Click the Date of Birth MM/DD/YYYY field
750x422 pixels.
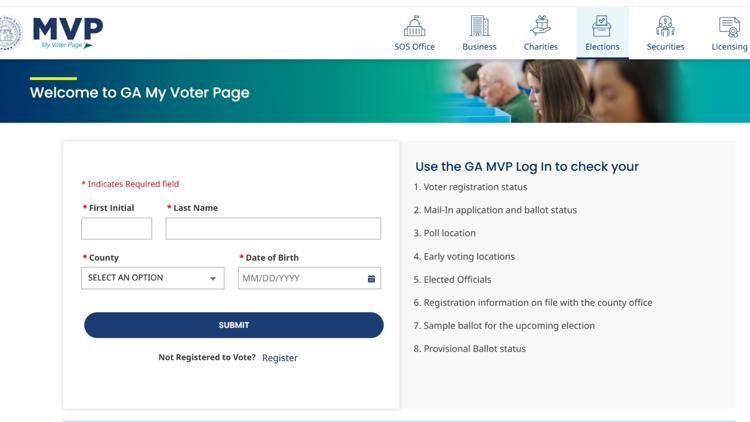point(300,278)
